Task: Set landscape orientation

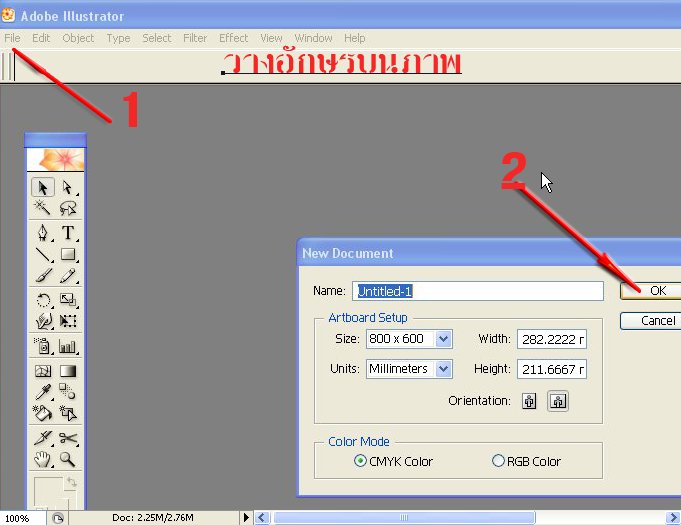Action: coord(558,401)
